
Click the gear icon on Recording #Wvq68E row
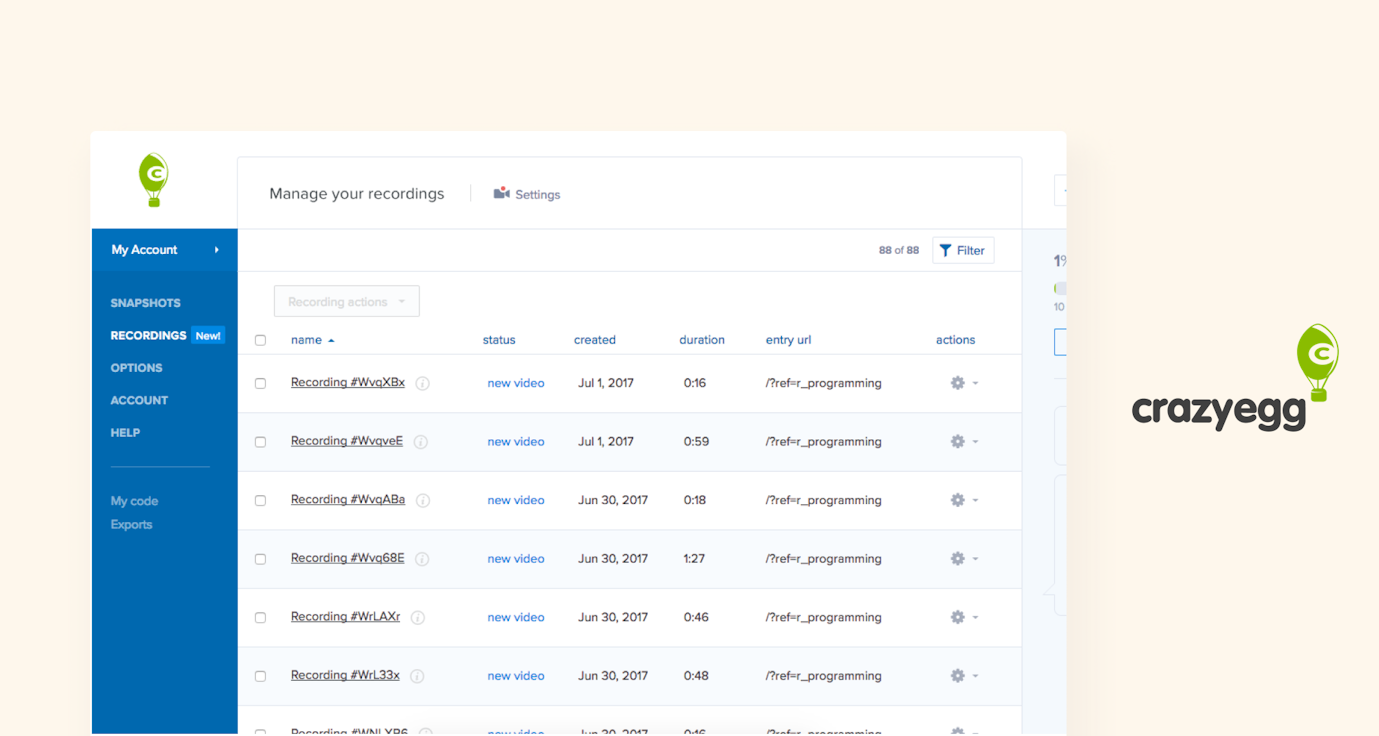(957, 558)
